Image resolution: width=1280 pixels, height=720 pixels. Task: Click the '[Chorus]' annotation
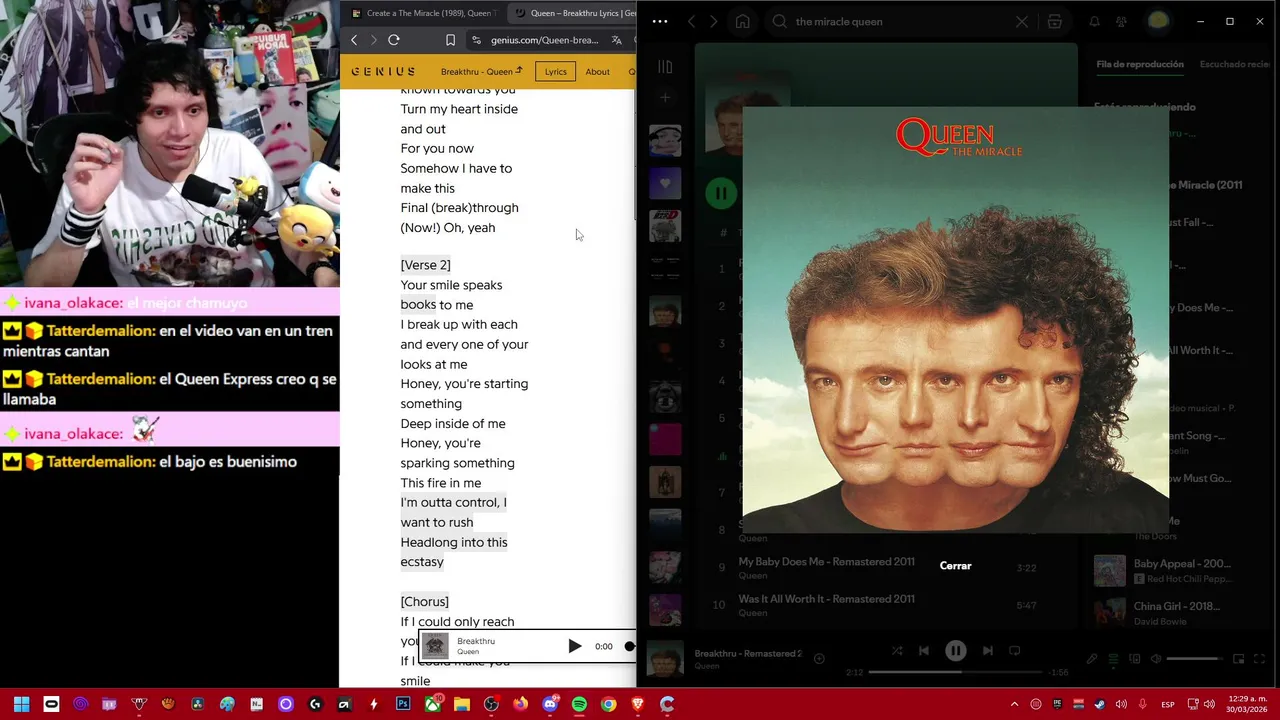click(424, 601)
